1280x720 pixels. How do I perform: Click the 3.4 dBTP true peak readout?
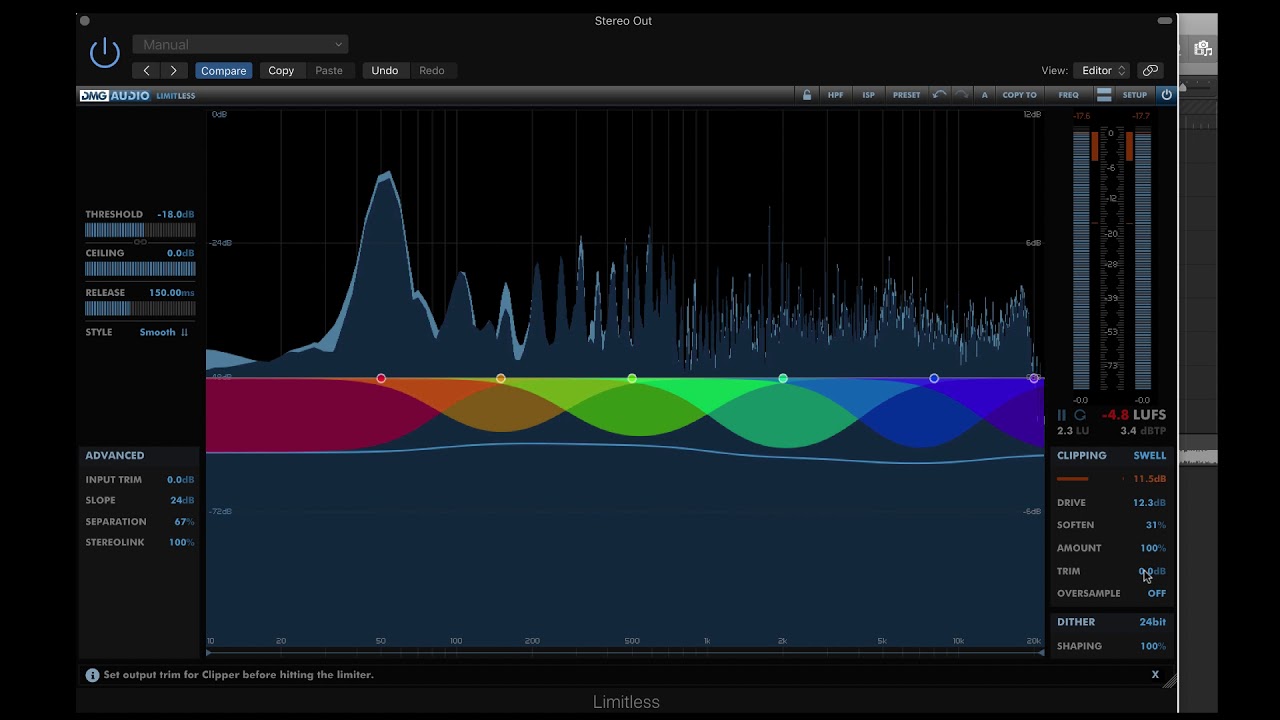1143,431
